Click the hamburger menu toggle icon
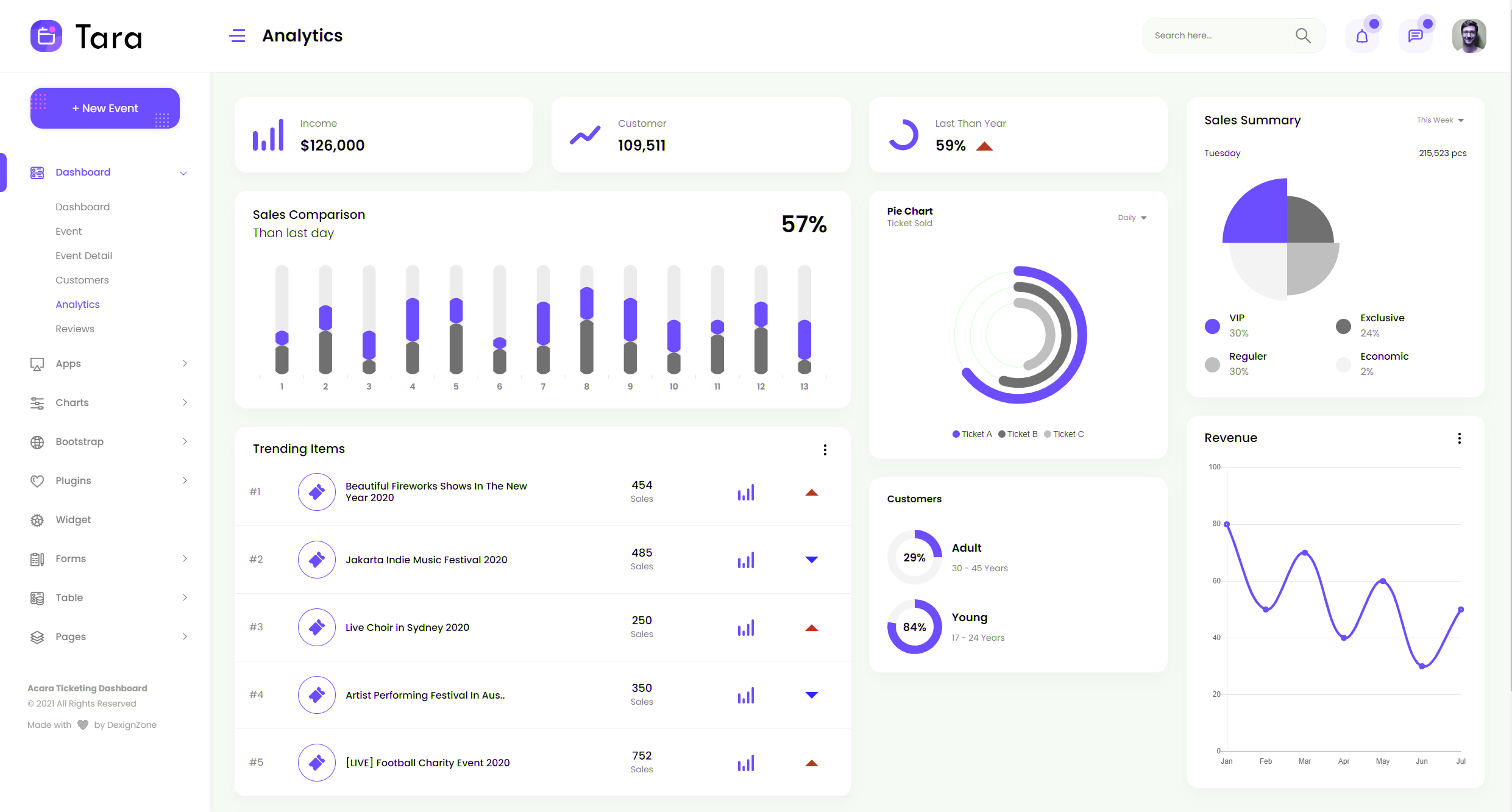Screen dimensions: 1512x812 237,36
